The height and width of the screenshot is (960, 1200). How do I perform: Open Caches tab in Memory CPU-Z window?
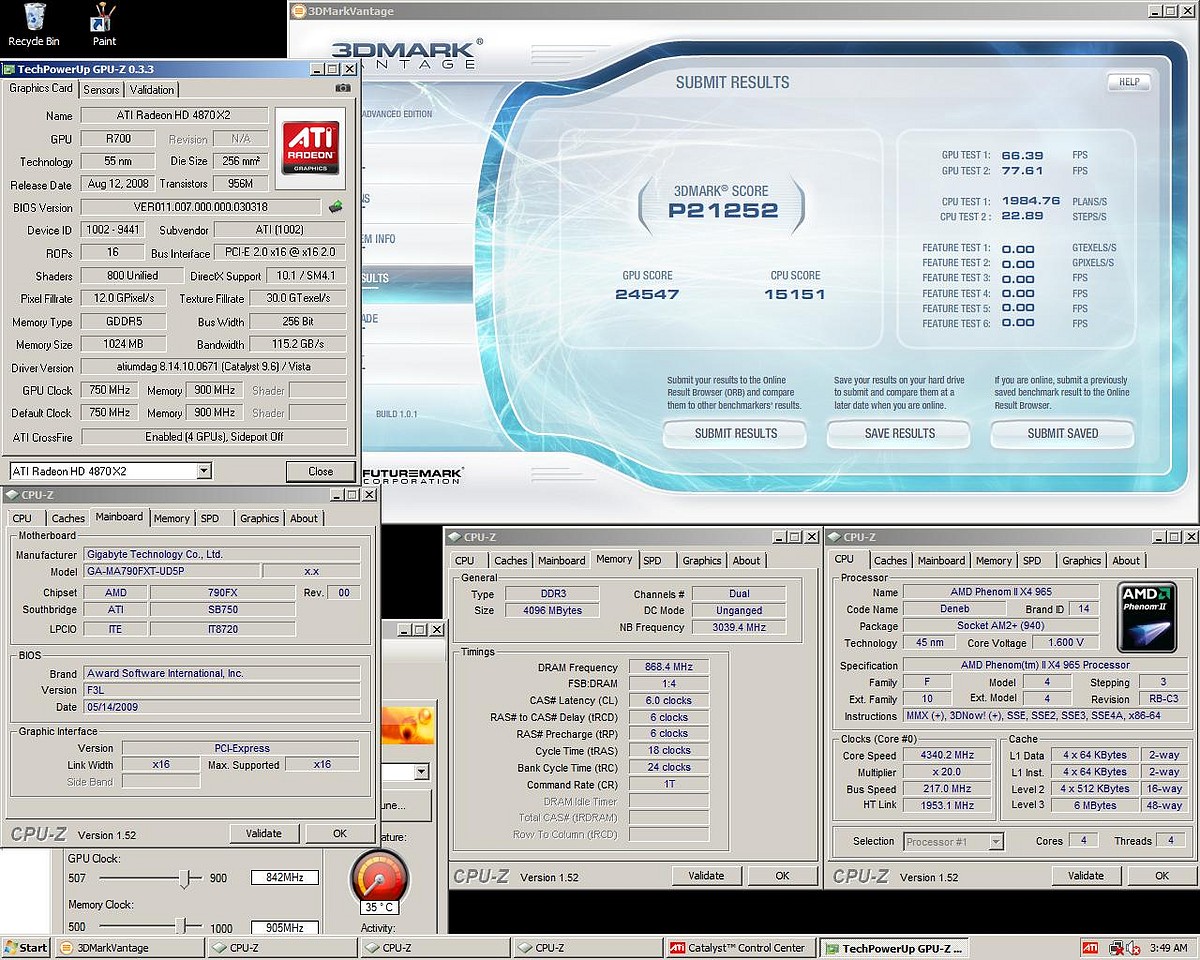[x=510, y=560]
